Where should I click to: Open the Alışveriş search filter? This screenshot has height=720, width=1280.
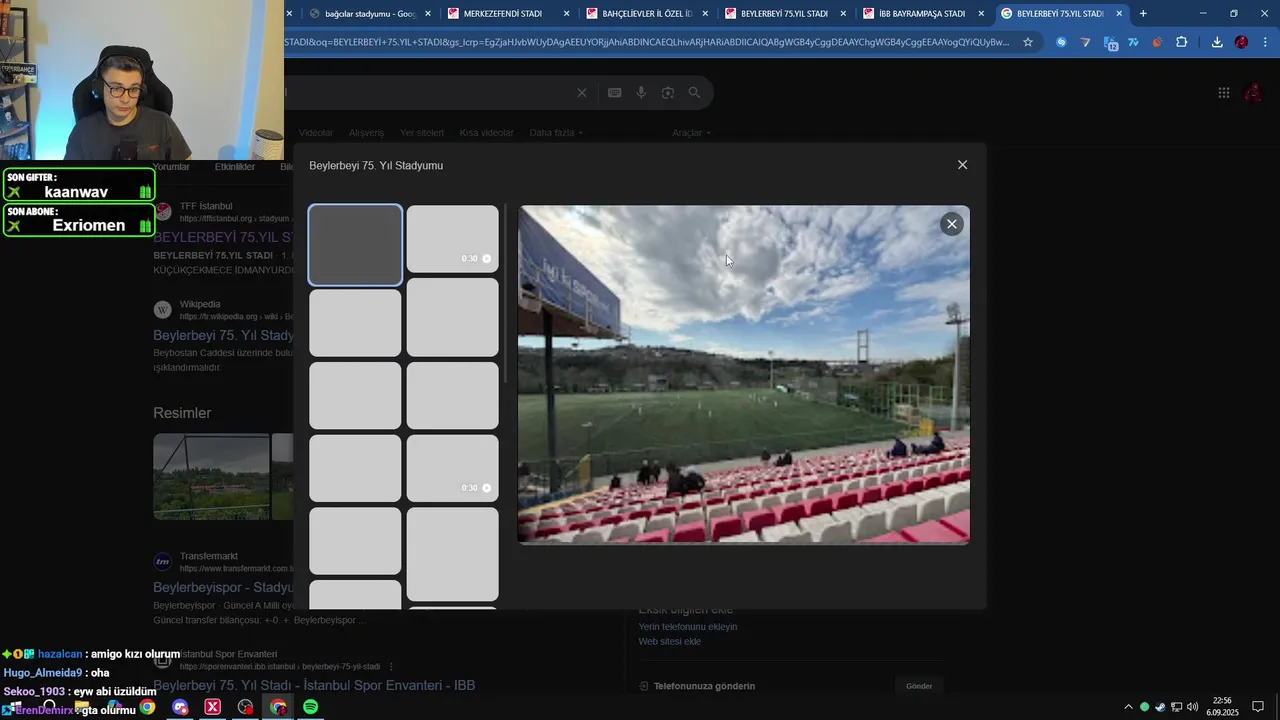click(x=366, y=133)
